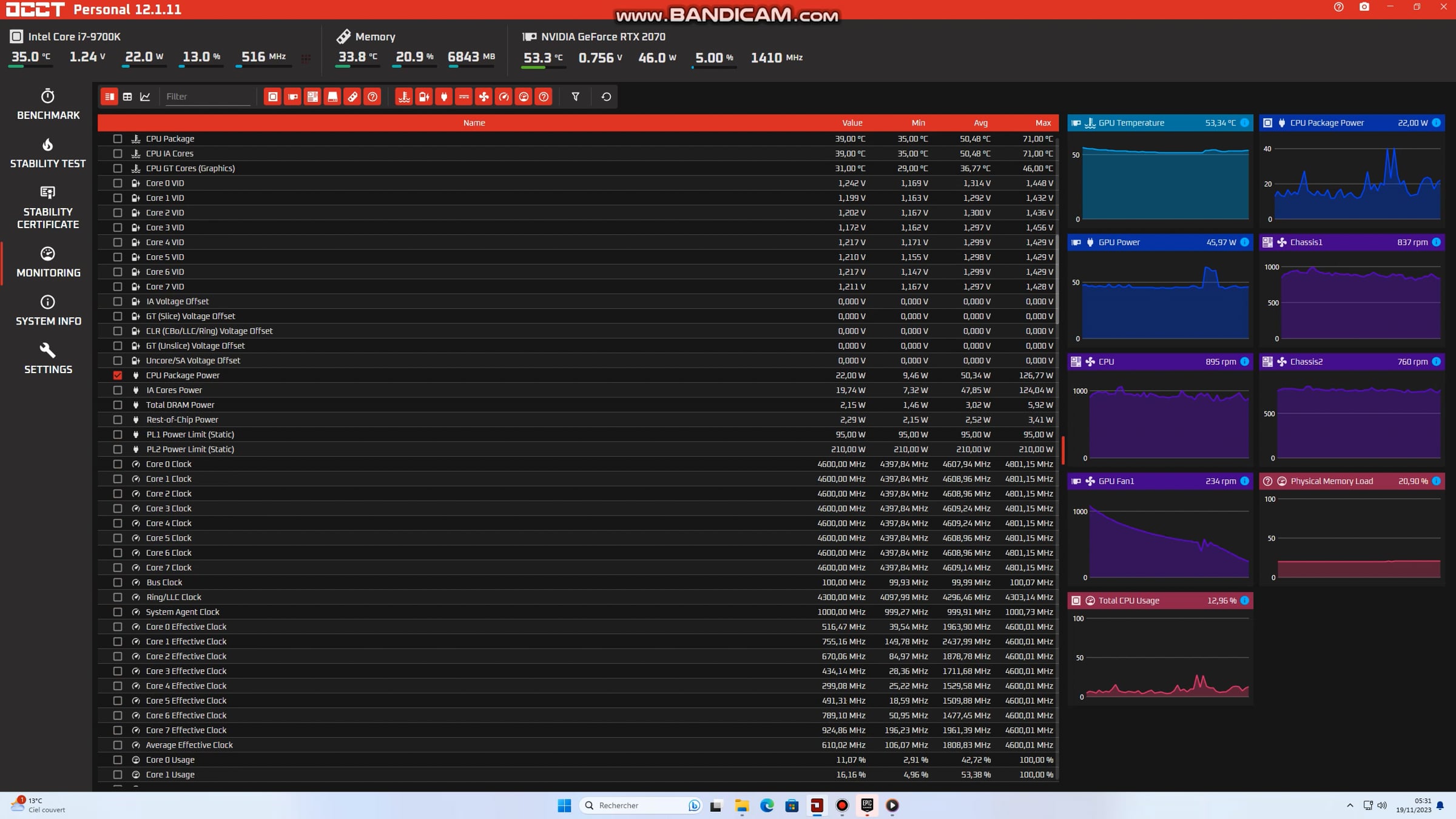1456x819 pixels.
Task: Take a screenshot with the camera icon
Action: (1364, 7)
